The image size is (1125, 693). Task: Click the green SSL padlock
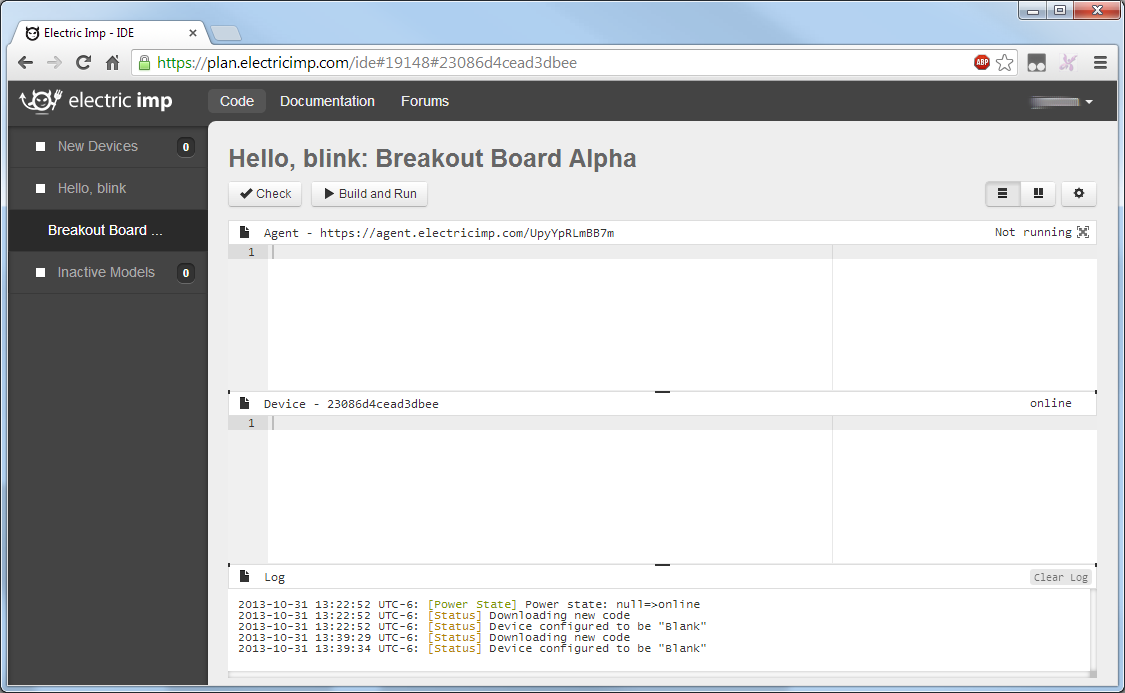[x=144, y=62]
